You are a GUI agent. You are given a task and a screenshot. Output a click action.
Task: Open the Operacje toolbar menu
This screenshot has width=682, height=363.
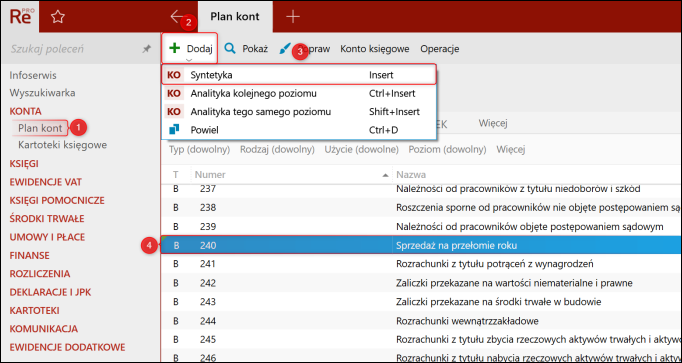tap(440, 49)
